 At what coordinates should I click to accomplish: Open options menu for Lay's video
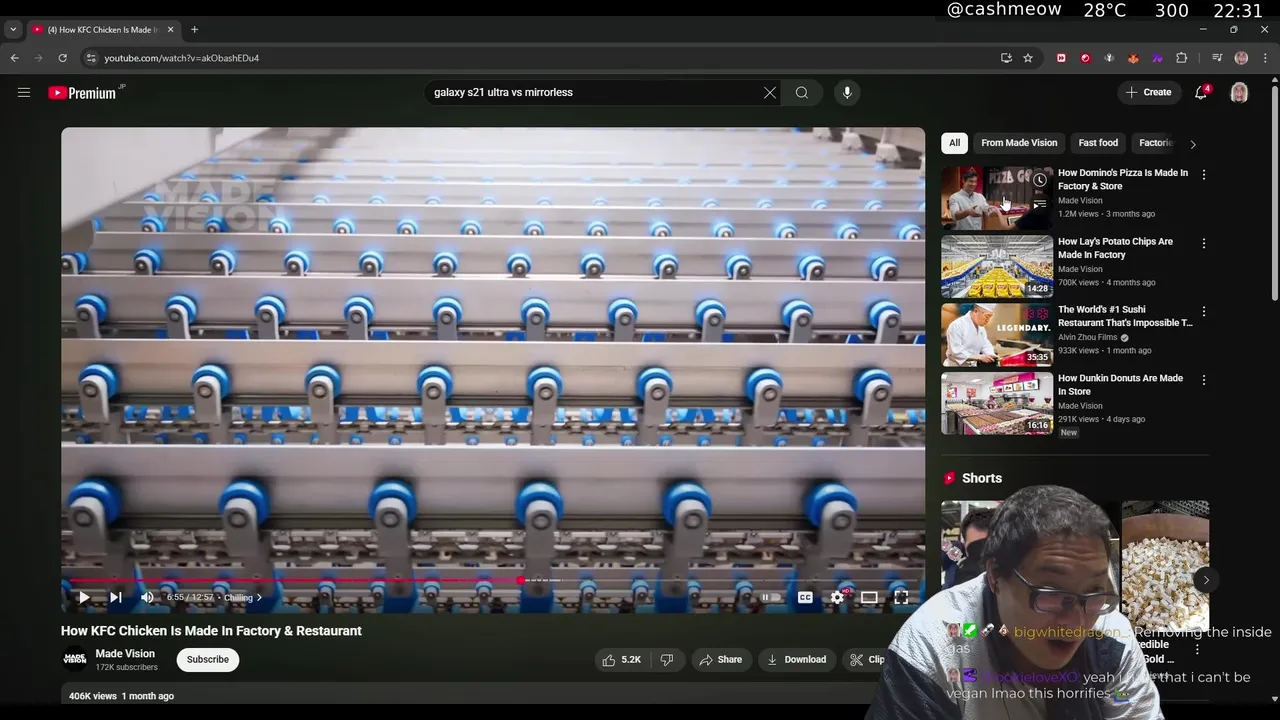1203,243
